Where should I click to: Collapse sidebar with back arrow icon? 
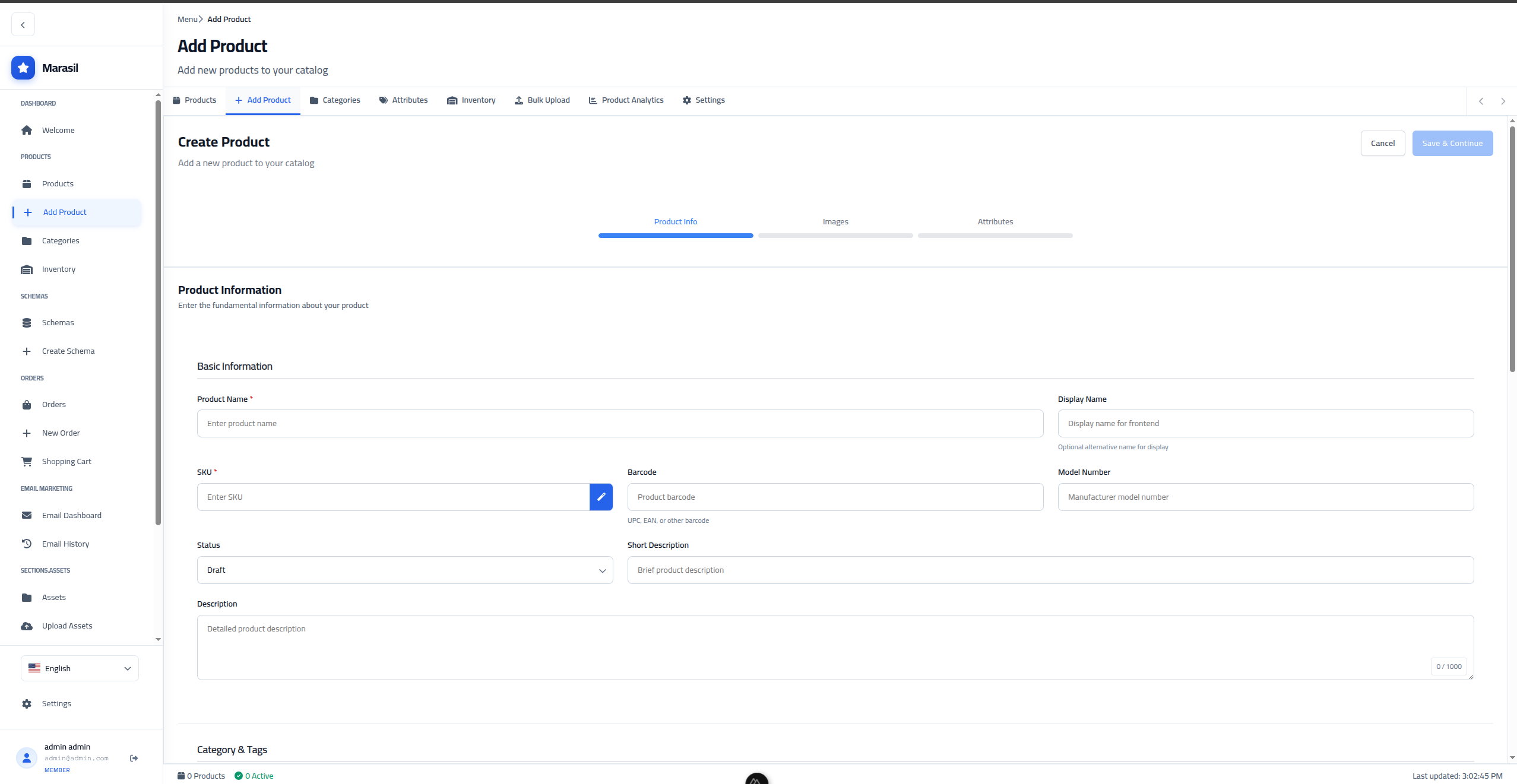click(x=23, y=25)
